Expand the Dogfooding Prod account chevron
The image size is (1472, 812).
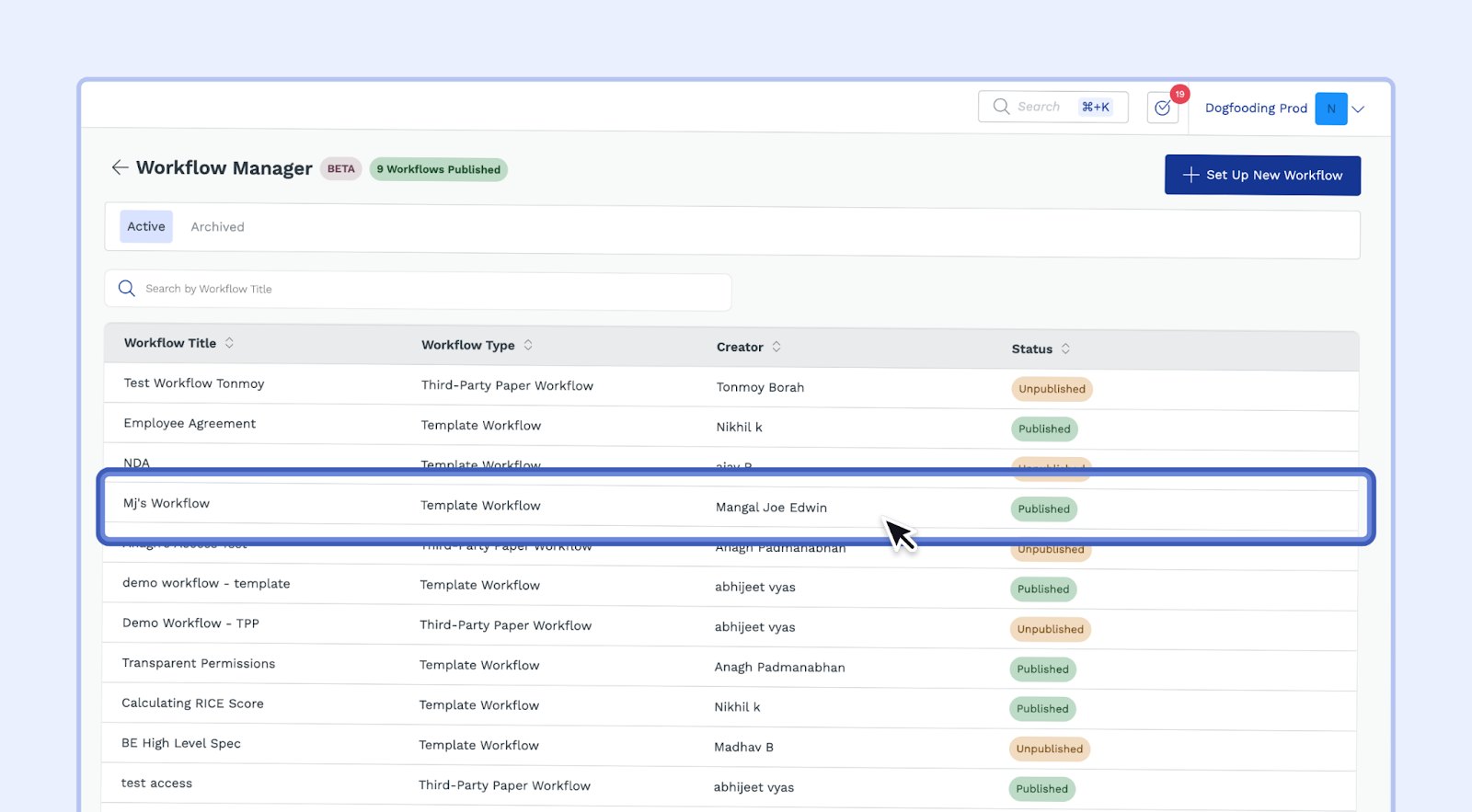pos(1358,109)
